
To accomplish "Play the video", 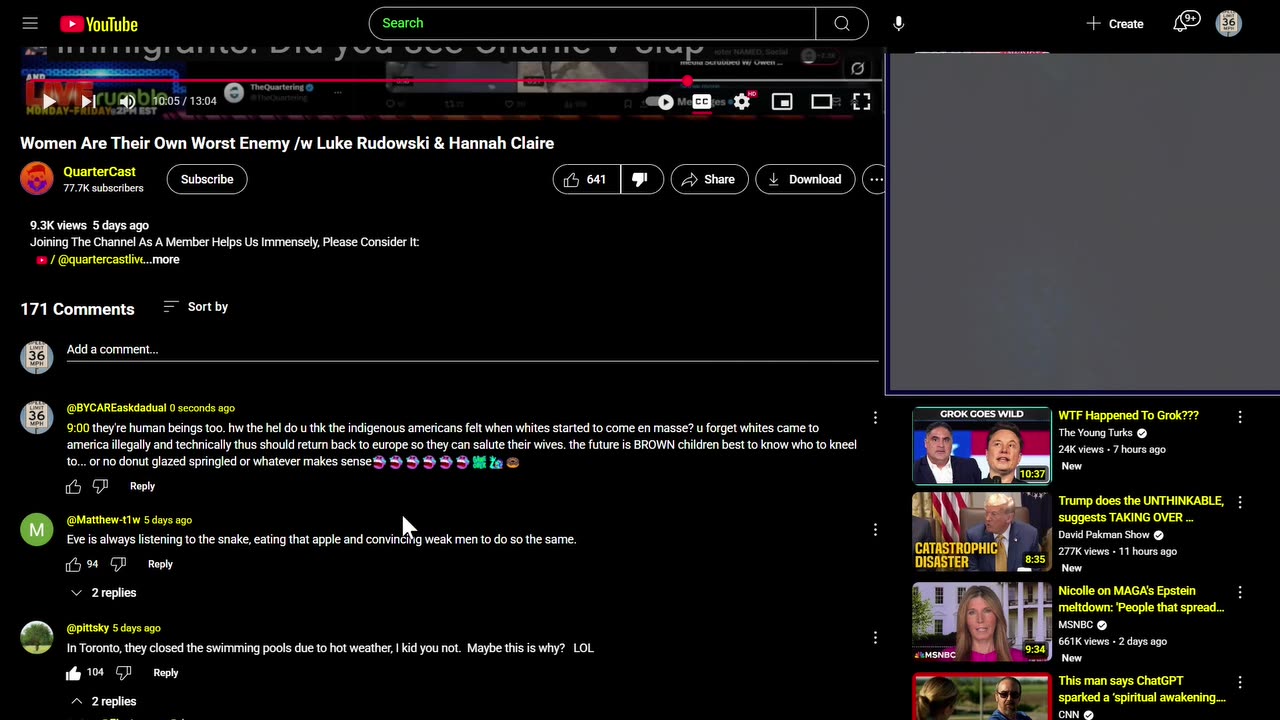I will (49, 101).
